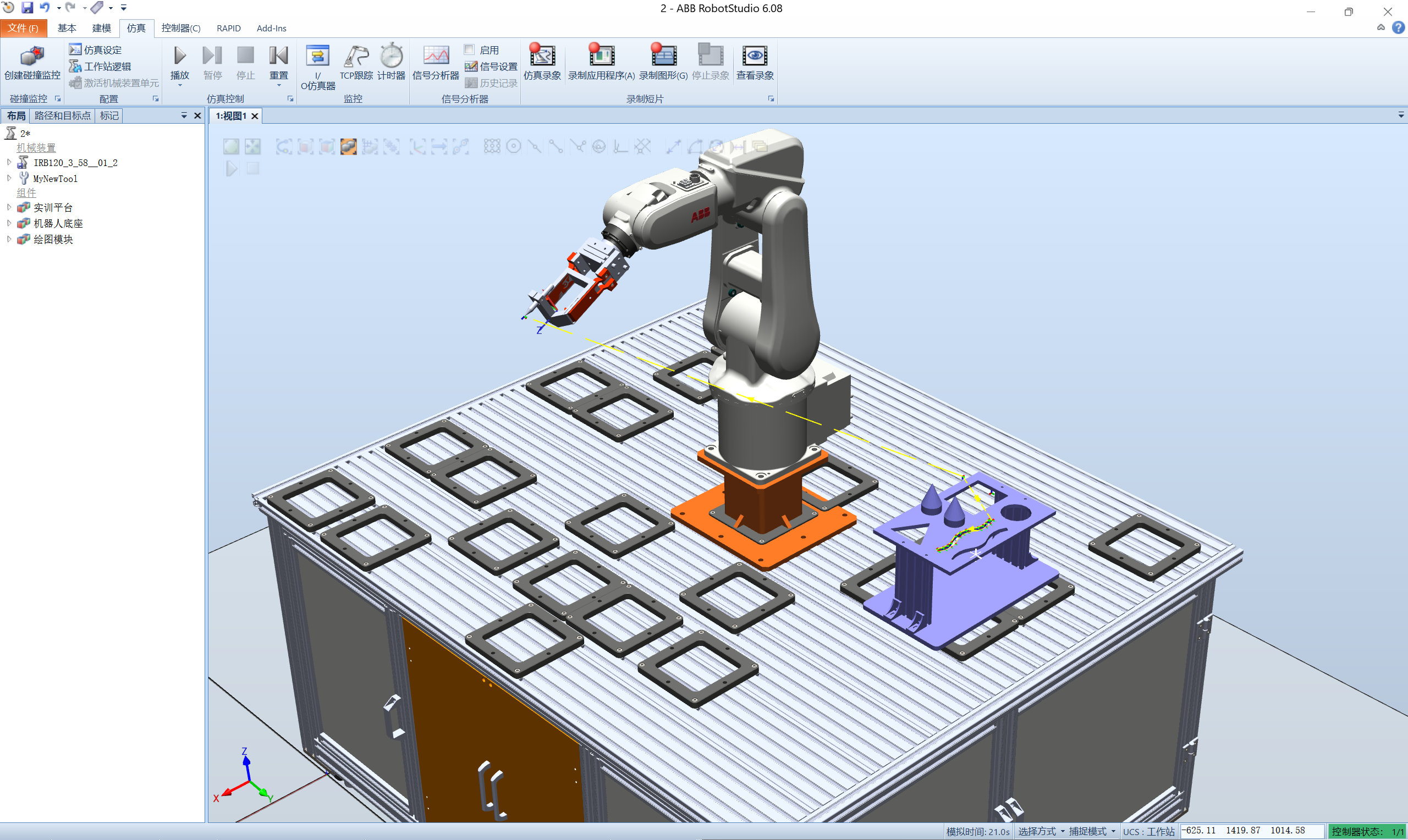Image resolution: width=1408 pixels, height=840 pixels.
Task: Open TCP跟踪 trace tool
Action: [356, 62]
